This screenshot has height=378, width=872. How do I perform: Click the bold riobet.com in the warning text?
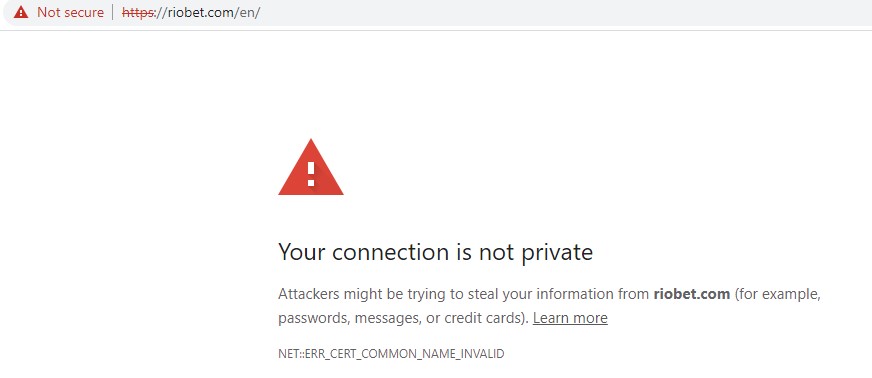pyautogui.click(x=692, y=294)
